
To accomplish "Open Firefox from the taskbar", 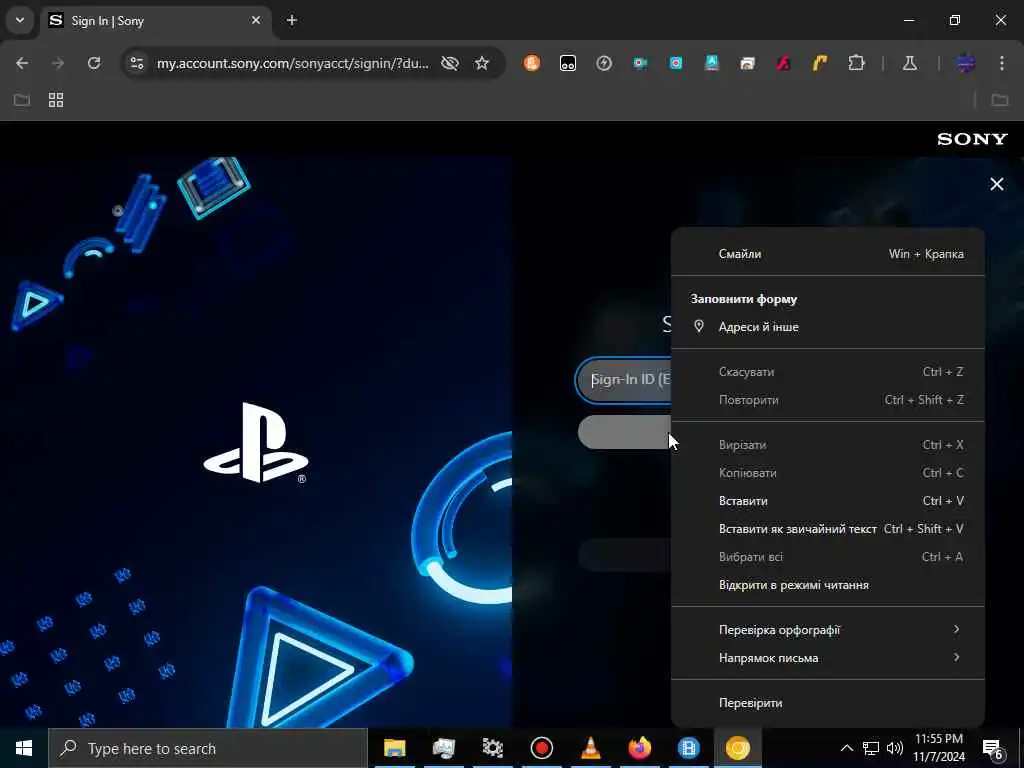I will 639,748.
